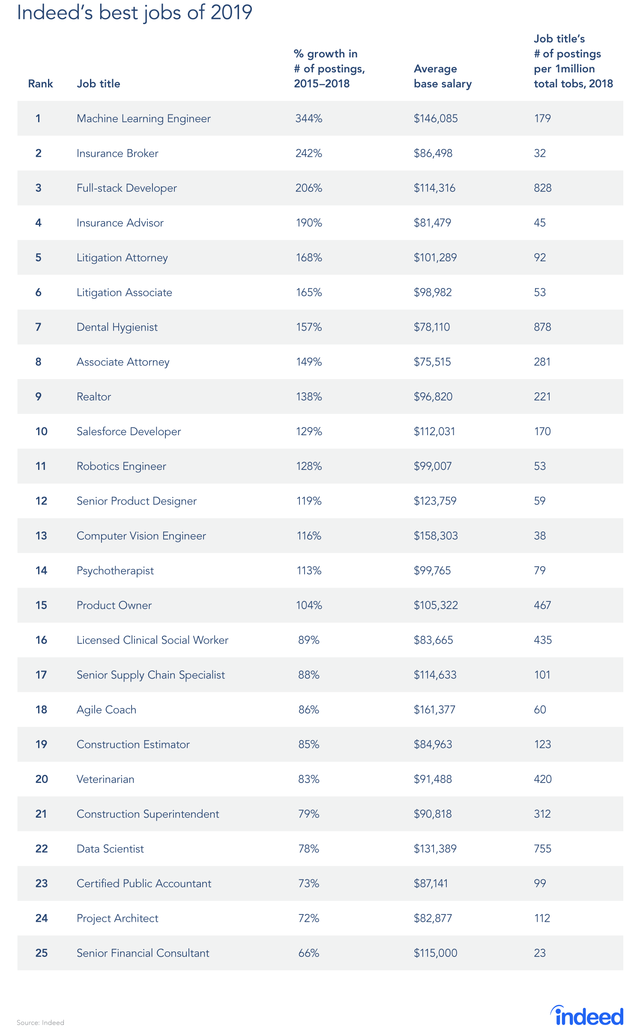Click the 878 postings value
The width and height of the screenshot is (640, 1028).
pyautogui.click(x=543, y=328)
